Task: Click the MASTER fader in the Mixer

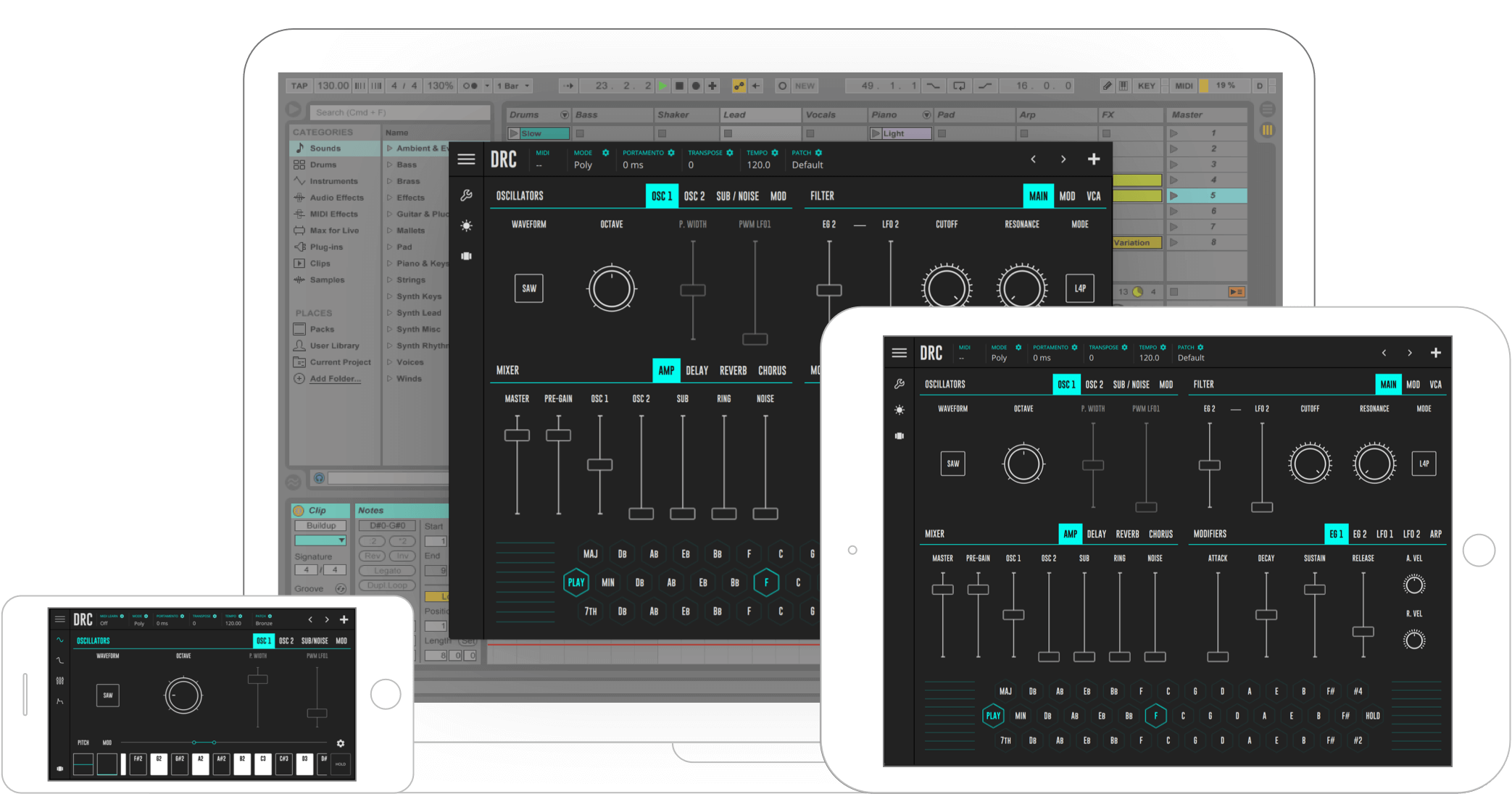Action: point(516,435)
